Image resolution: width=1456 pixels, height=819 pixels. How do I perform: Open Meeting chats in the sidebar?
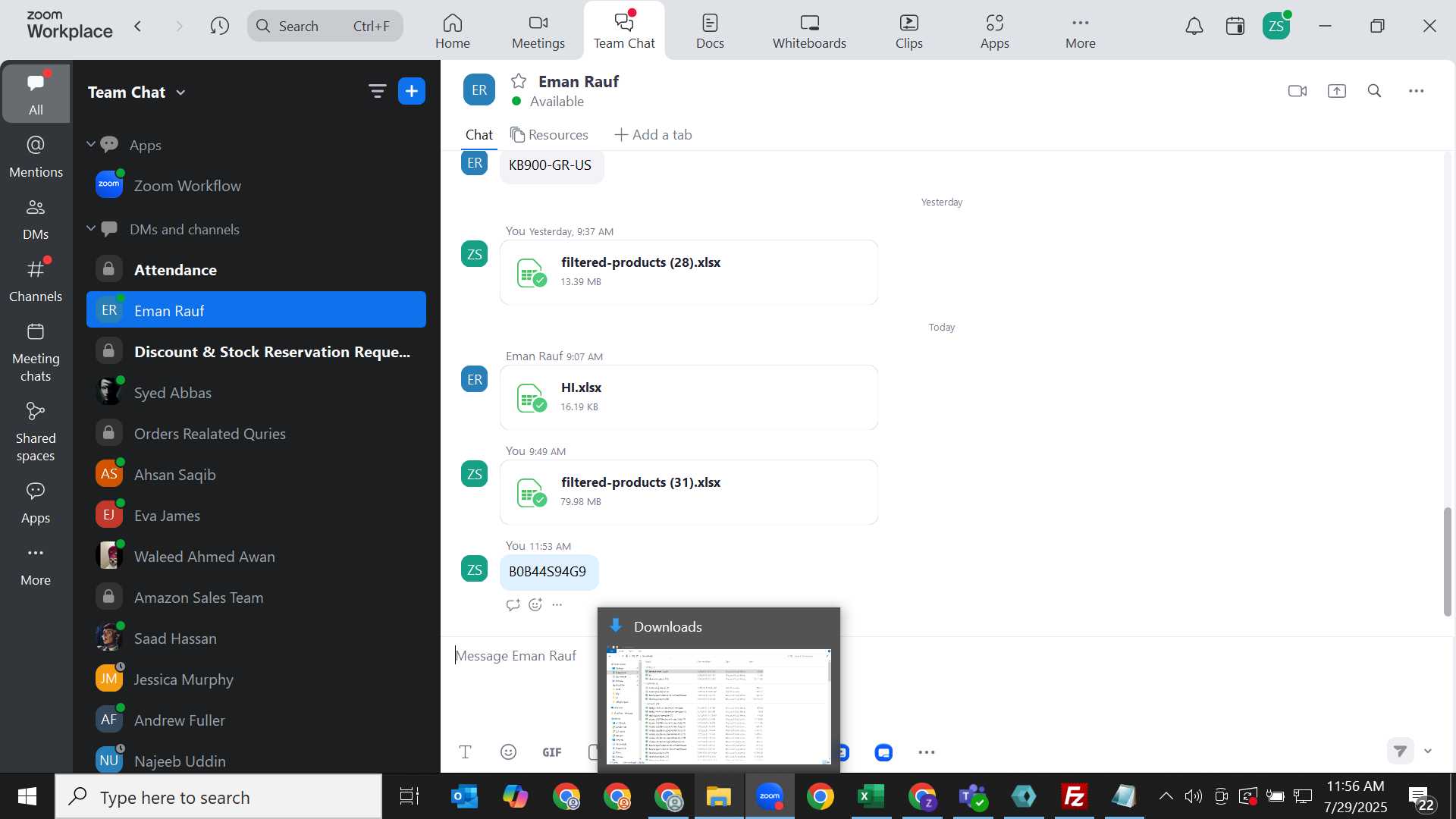[x=36, y=352]
